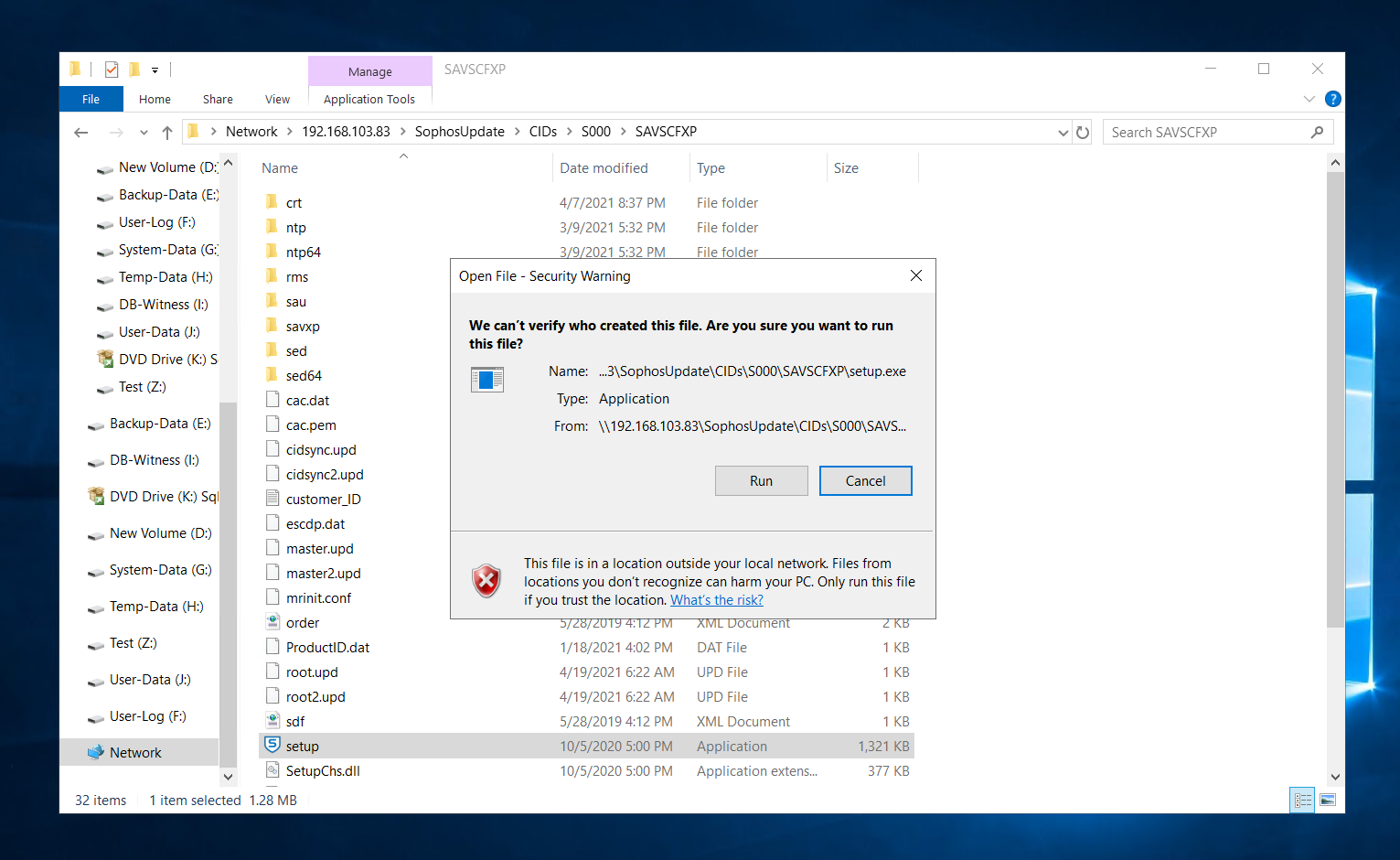Viewport: 1400px width, 860px height.
Task: Click the Back navigation arrow
Action: pos(81,133)
